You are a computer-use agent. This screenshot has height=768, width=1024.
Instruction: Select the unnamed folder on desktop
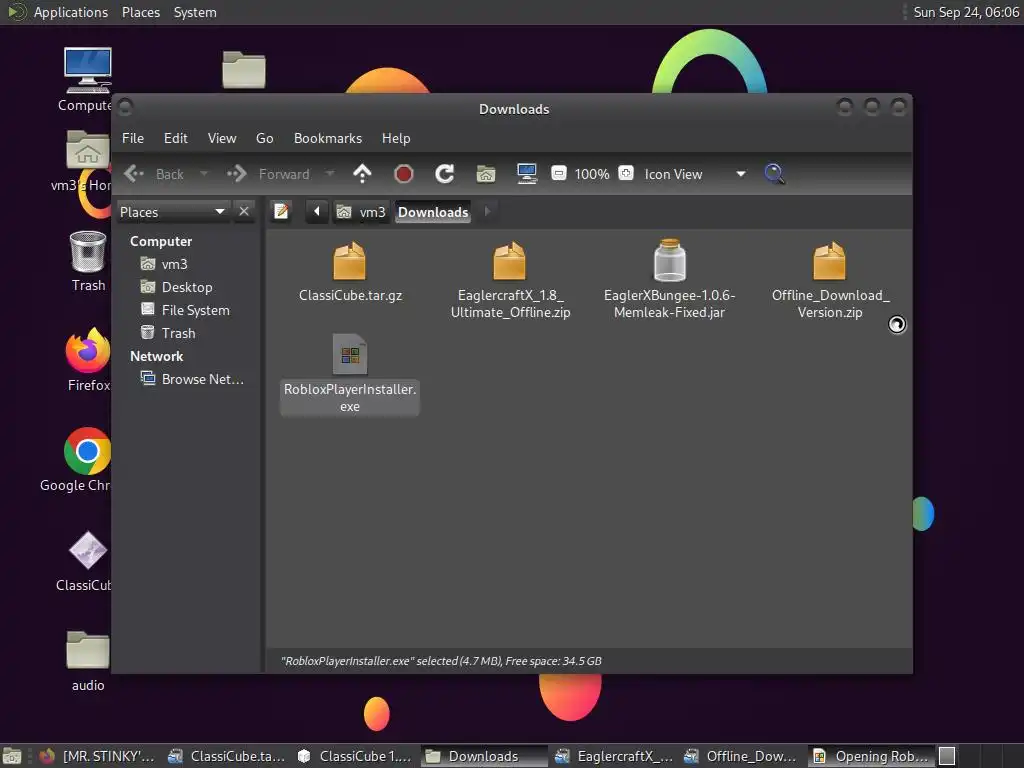click(244, 69)
